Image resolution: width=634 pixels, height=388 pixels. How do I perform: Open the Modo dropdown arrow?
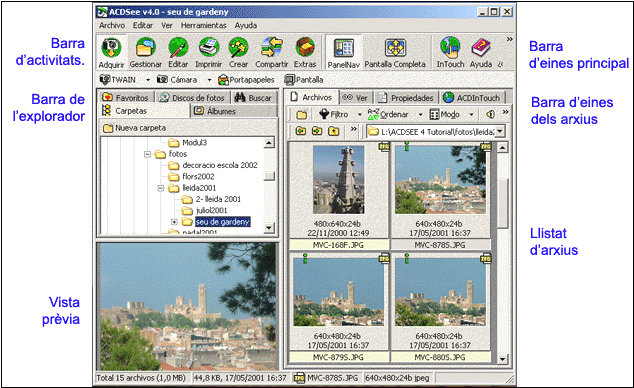(471, 115)
